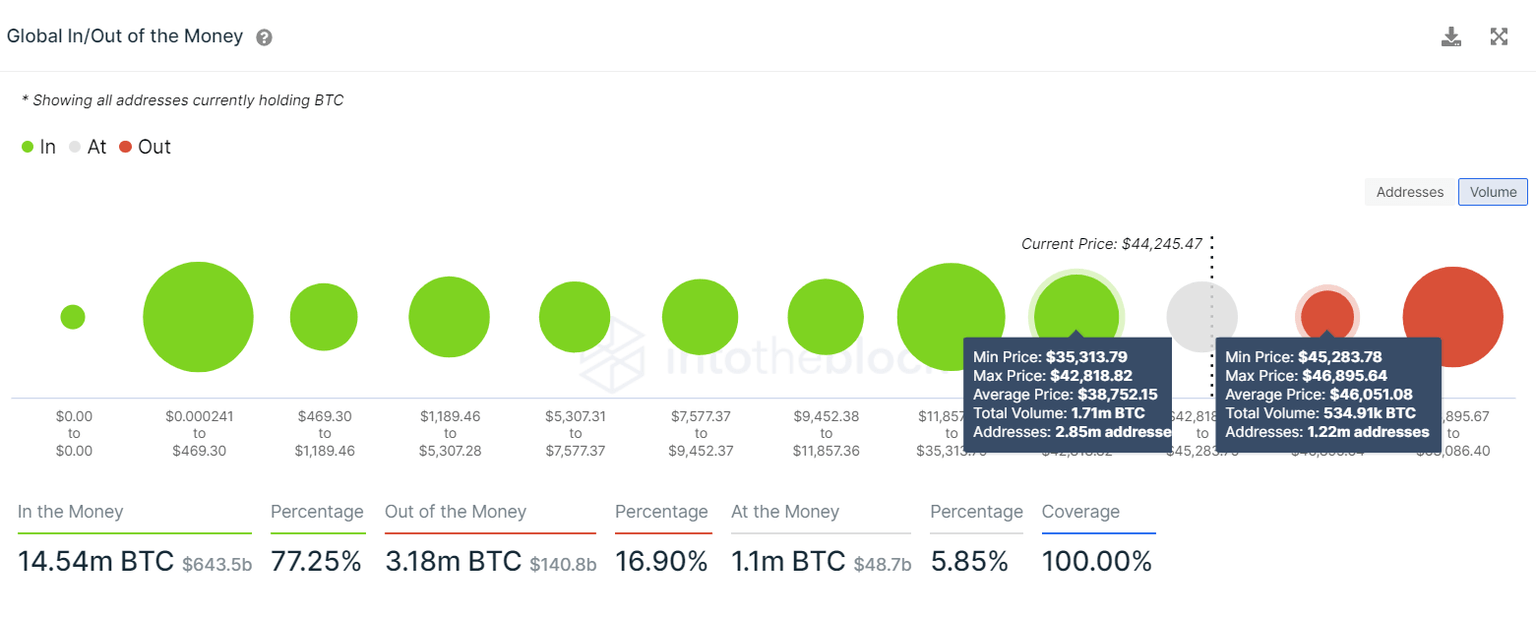Viewport: 1536px width, 619px height.
Task: Toggle the 'At' series visibility
Action: pos(88,146)
